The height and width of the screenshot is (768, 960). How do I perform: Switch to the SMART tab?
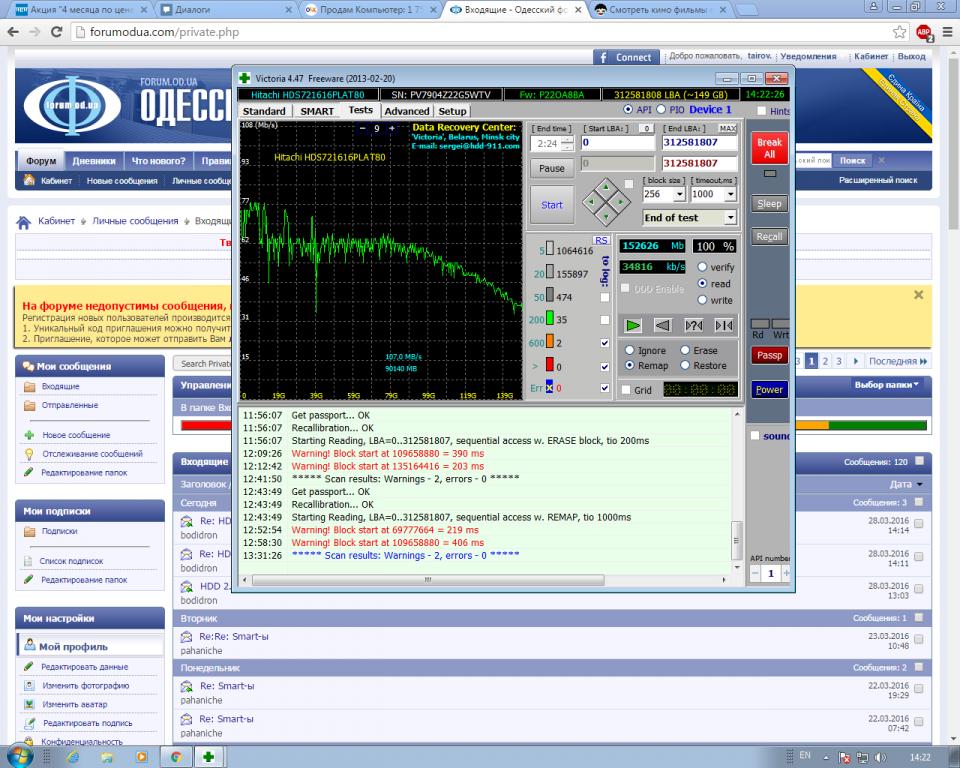click(x=317, y=111)
